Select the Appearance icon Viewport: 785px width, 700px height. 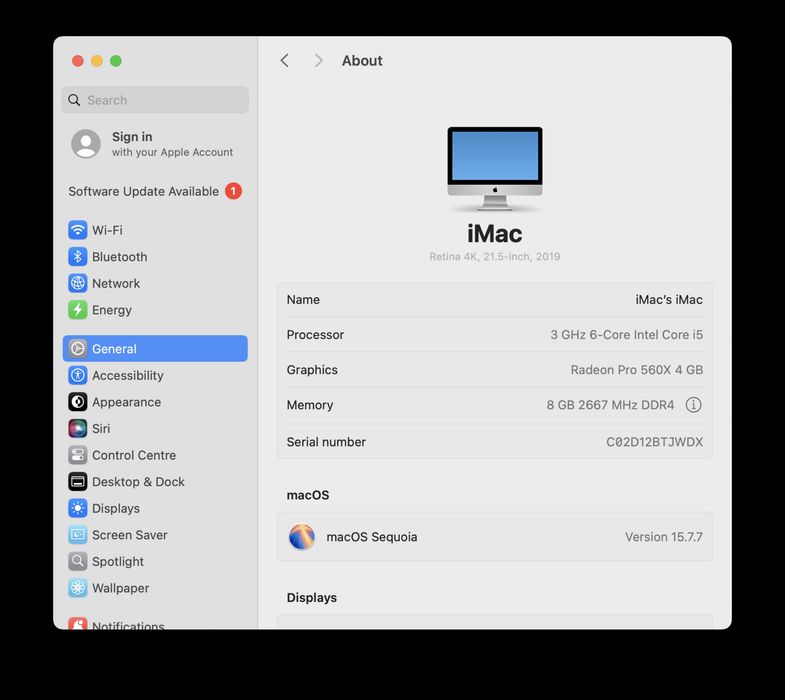78,402
